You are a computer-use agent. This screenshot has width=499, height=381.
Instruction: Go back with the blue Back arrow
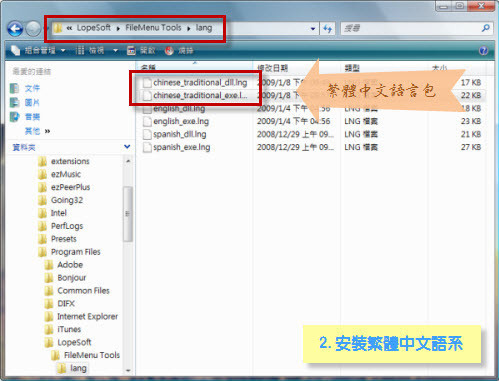[15, 29]
